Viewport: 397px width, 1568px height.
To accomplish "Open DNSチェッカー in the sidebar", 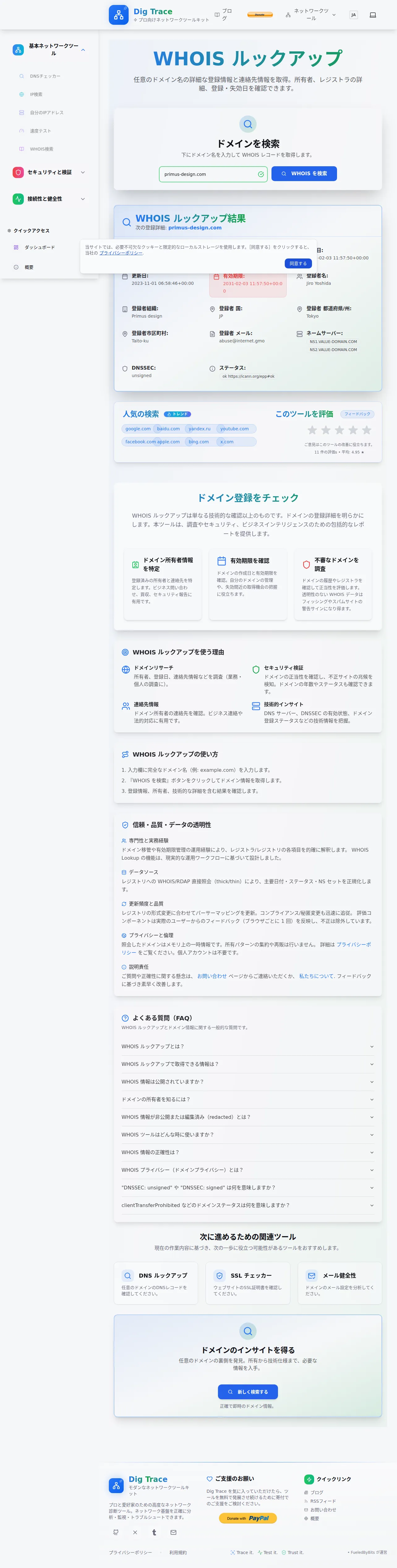I will tap(45, 76).
